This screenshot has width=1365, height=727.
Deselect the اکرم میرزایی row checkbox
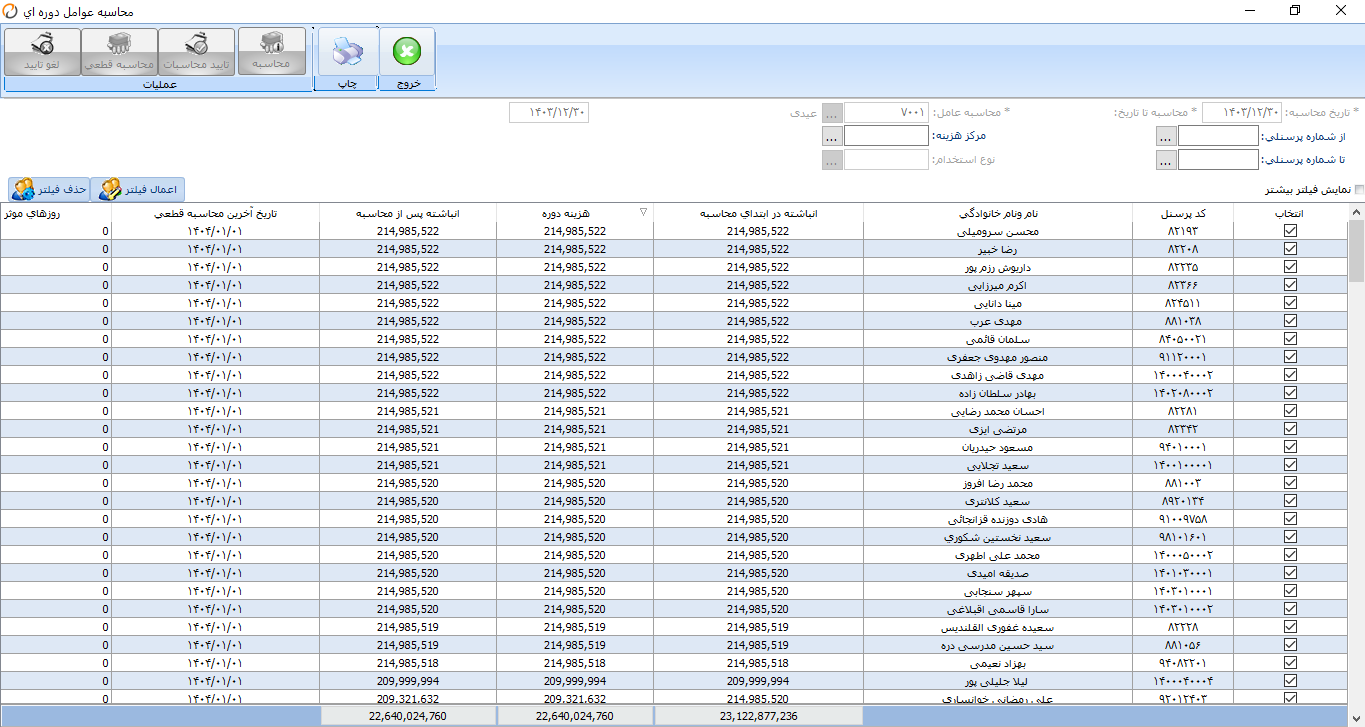point(1290,285)
